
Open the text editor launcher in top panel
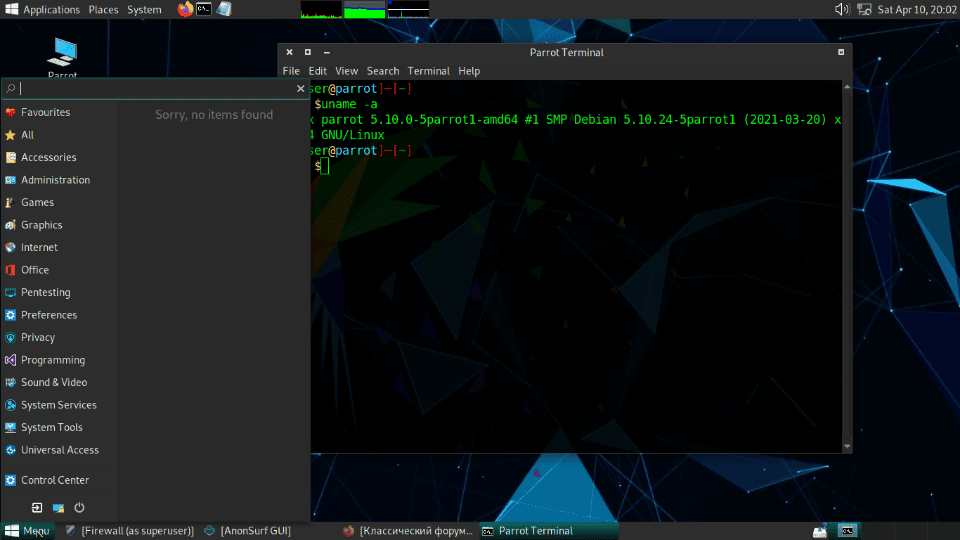[x=224, y=9]
